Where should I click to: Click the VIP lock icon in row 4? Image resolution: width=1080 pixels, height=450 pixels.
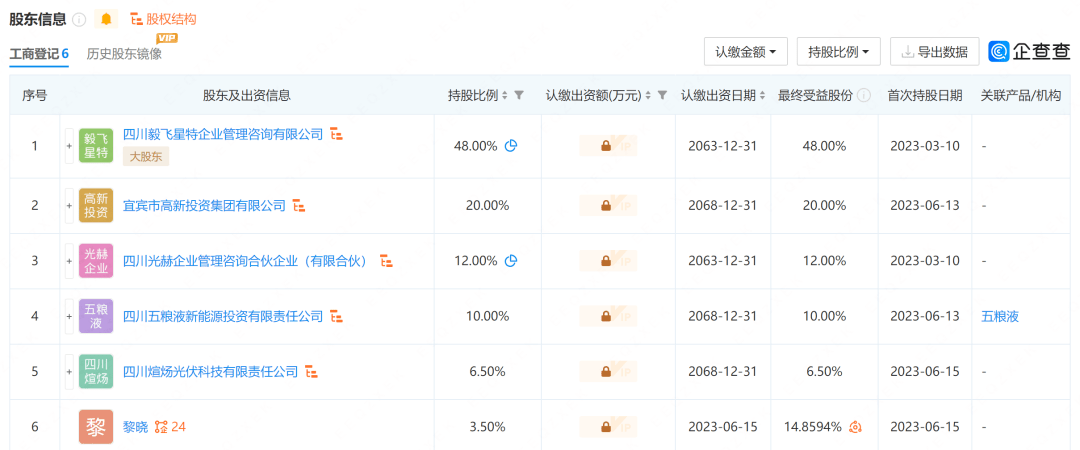(608, 316)
